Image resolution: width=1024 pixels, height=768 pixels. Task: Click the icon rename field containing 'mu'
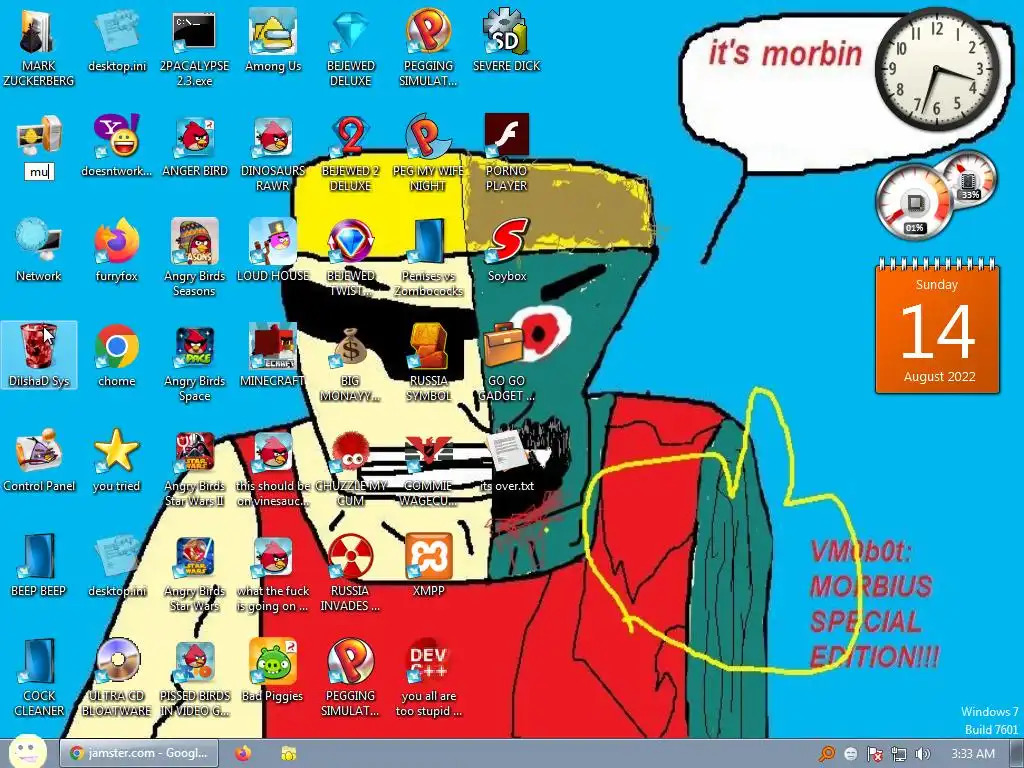pyautogui.click(x=39, y=172)
